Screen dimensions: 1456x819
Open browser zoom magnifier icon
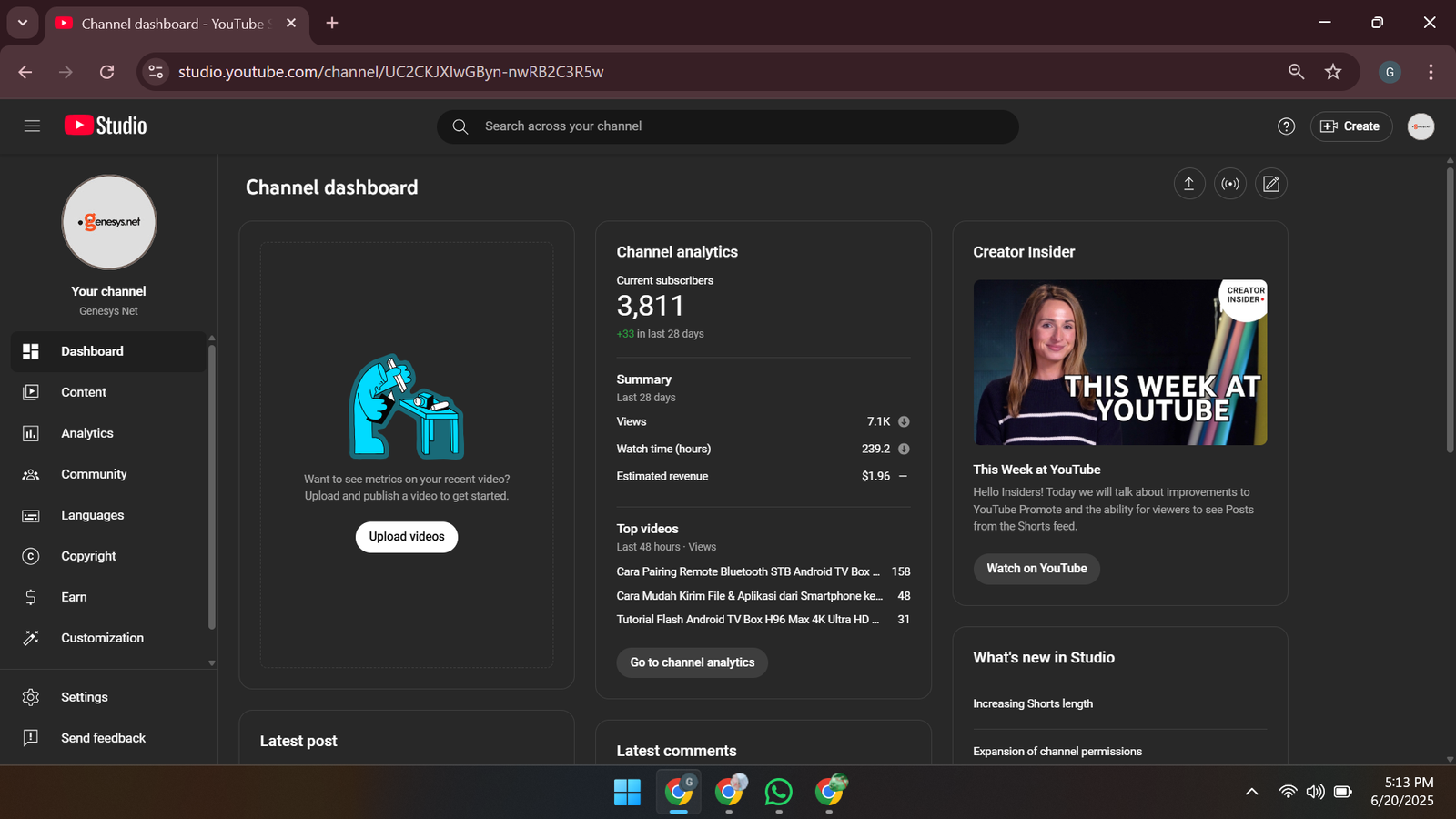[x=1297, y=72]
